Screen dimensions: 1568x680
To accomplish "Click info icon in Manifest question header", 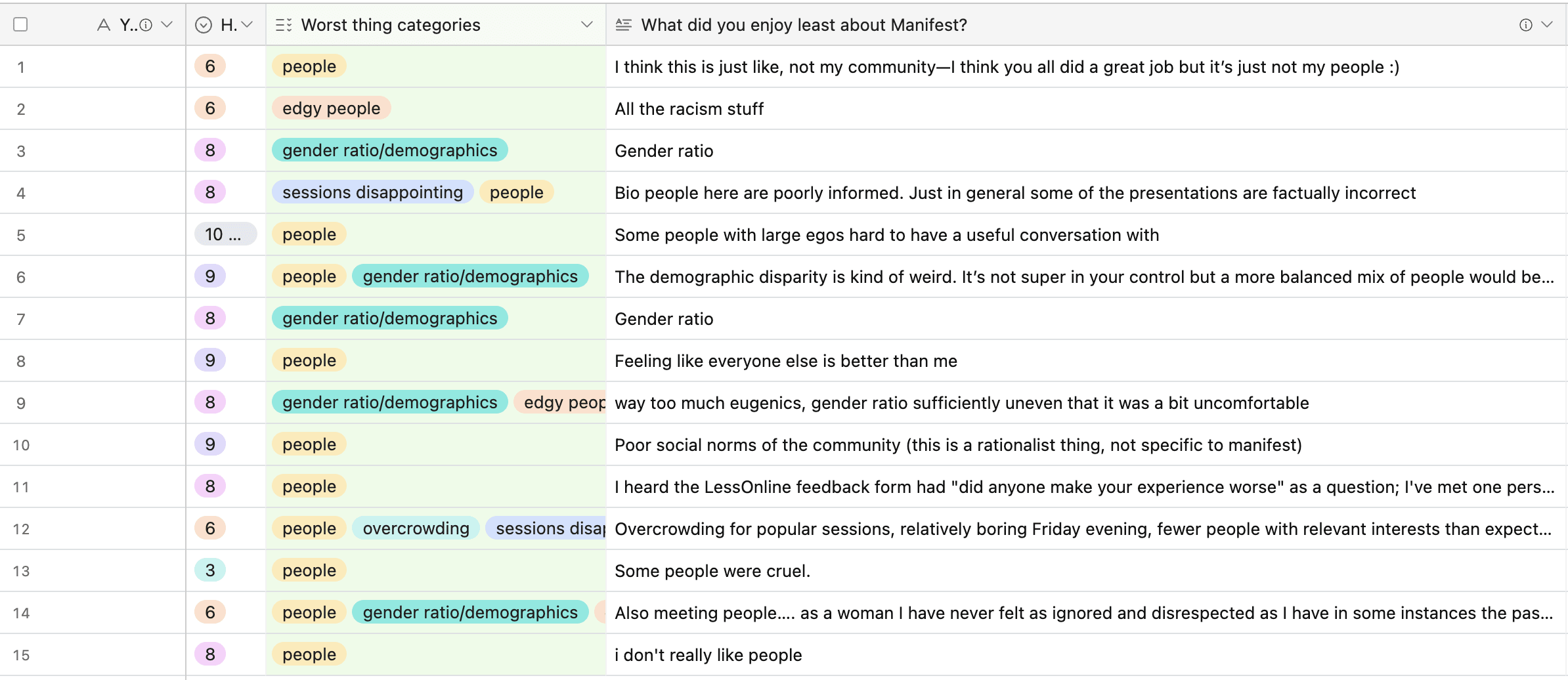I will pyautogui.click(x=1525, y=25).
